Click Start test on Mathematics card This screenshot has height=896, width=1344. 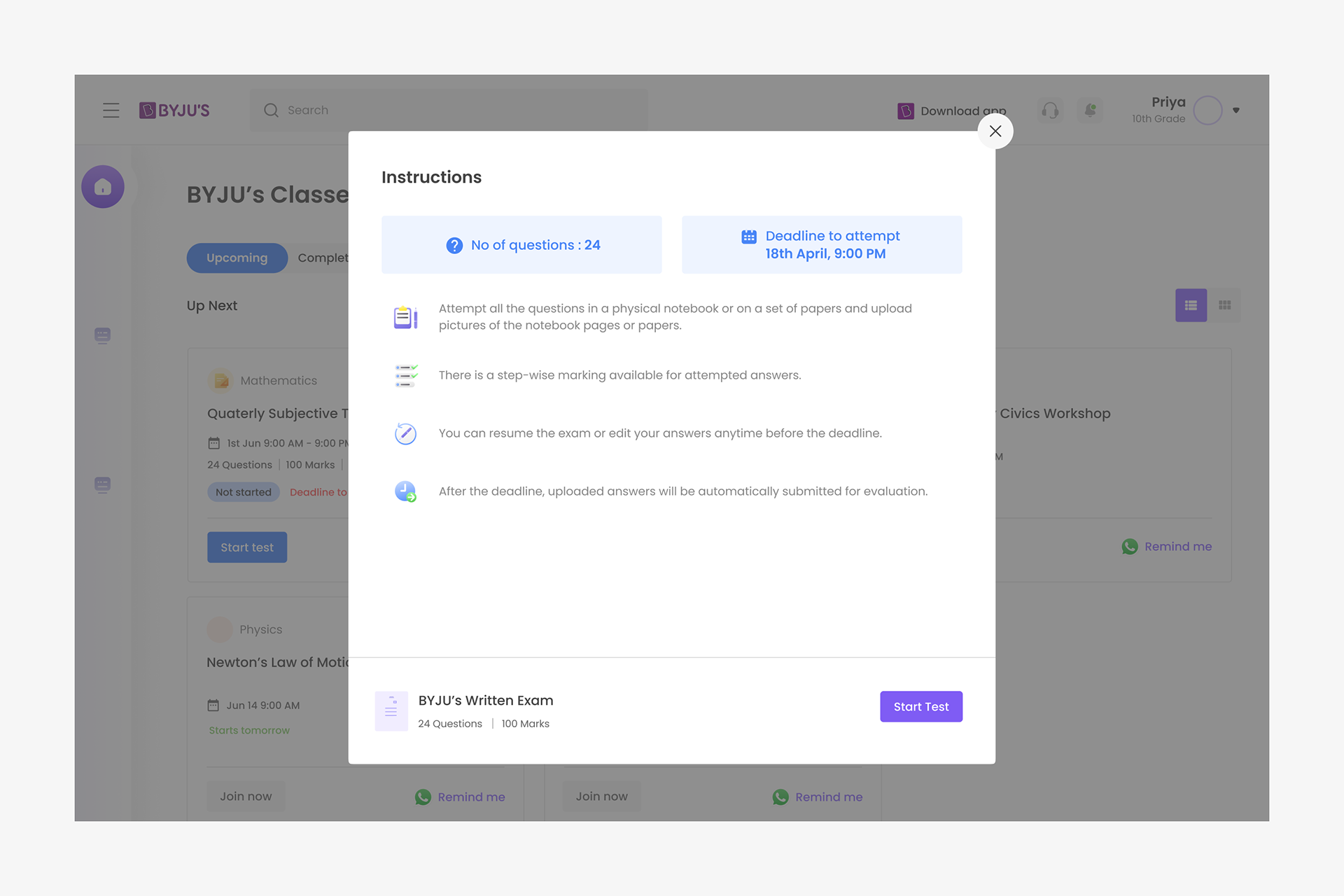pos(247,547)
